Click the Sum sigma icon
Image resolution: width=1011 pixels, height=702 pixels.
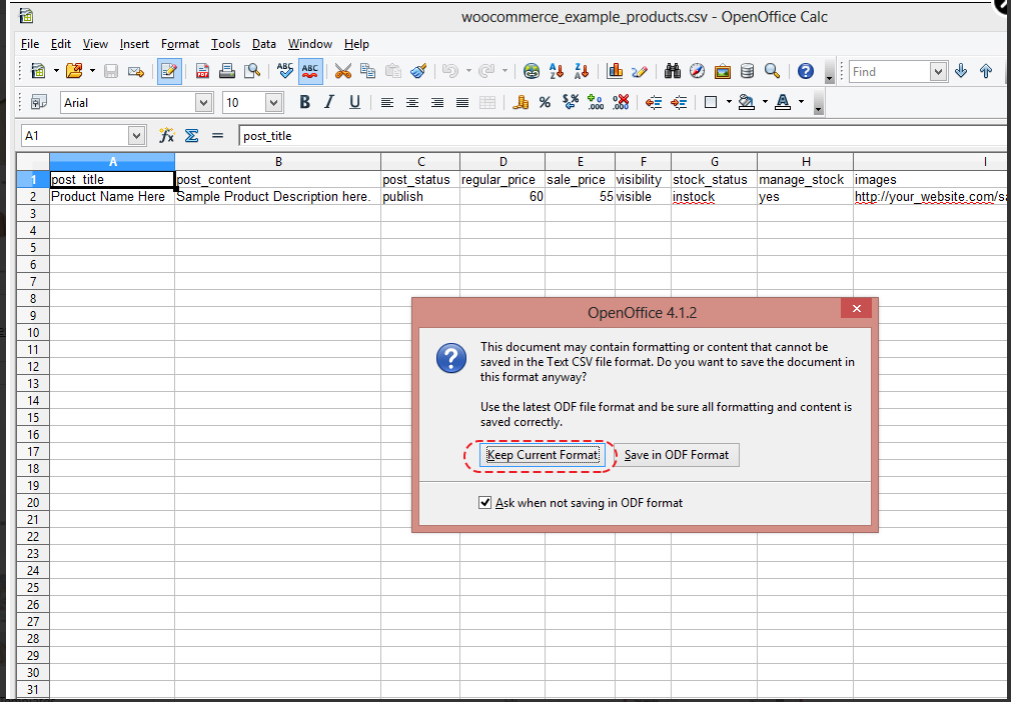coord(191,136)
